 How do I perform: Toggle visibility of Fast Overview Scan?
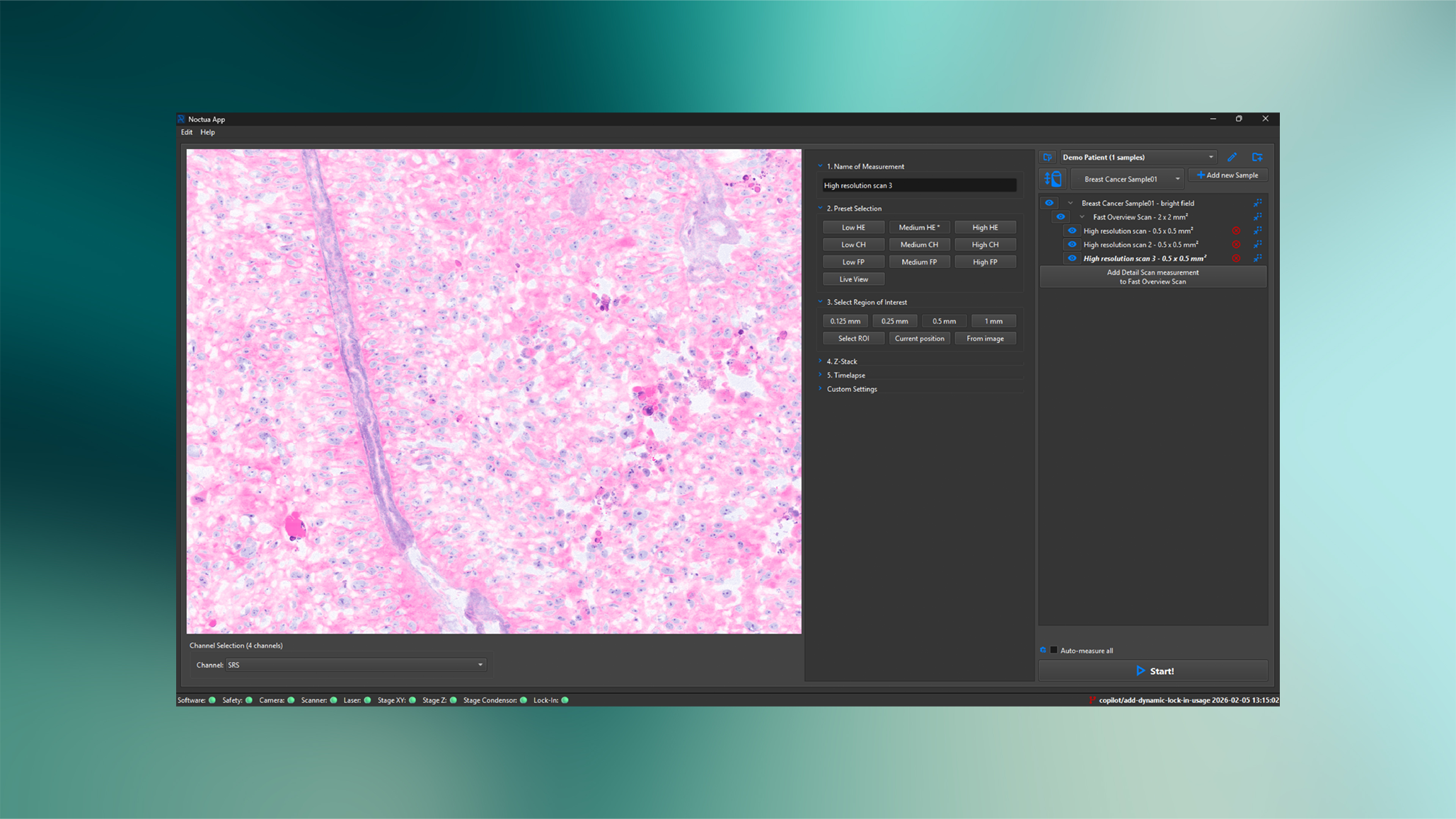[x=1060, y=217]
